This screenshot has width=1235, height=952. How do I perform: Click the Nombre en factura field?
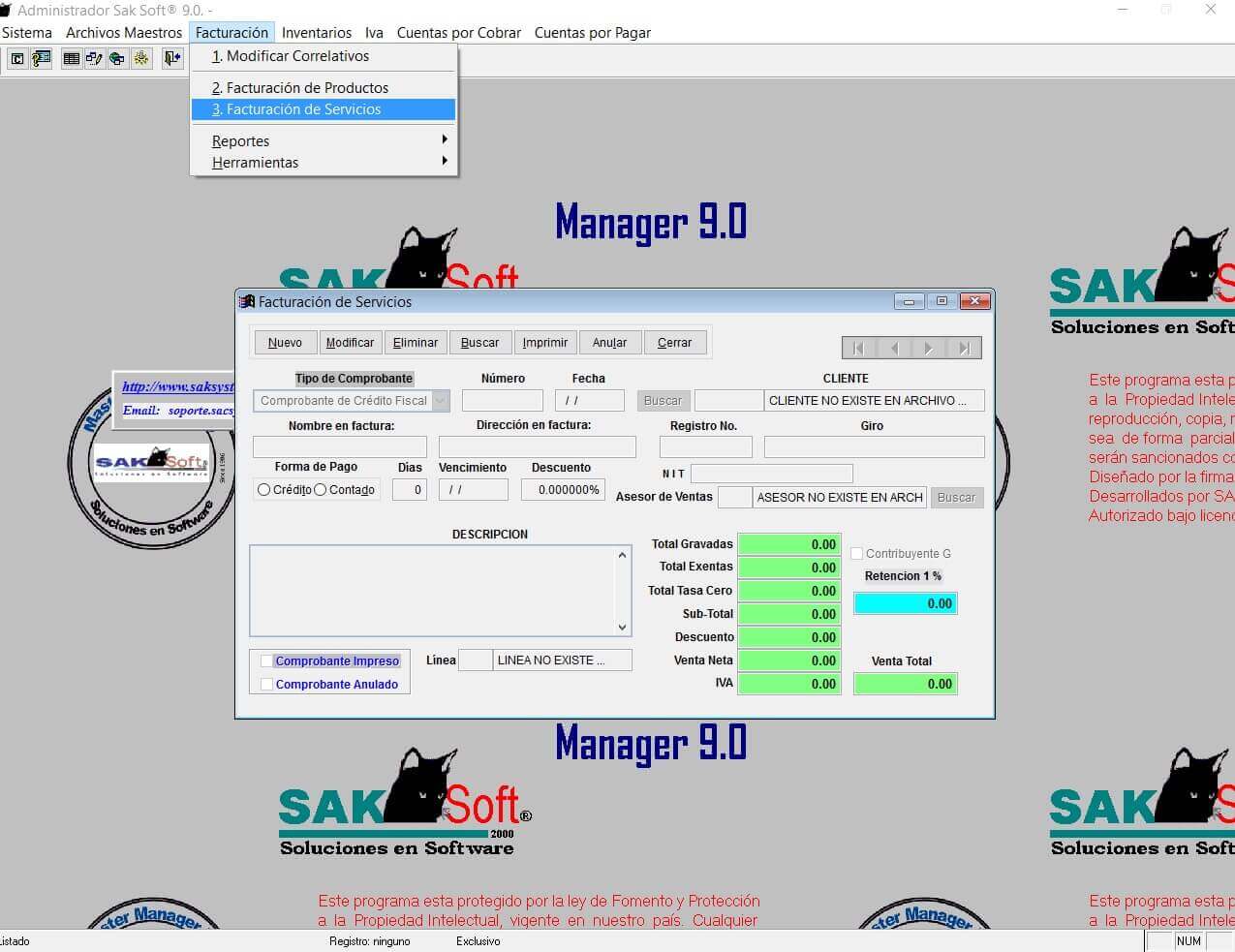pyautogui.click(x=340, y=446)
